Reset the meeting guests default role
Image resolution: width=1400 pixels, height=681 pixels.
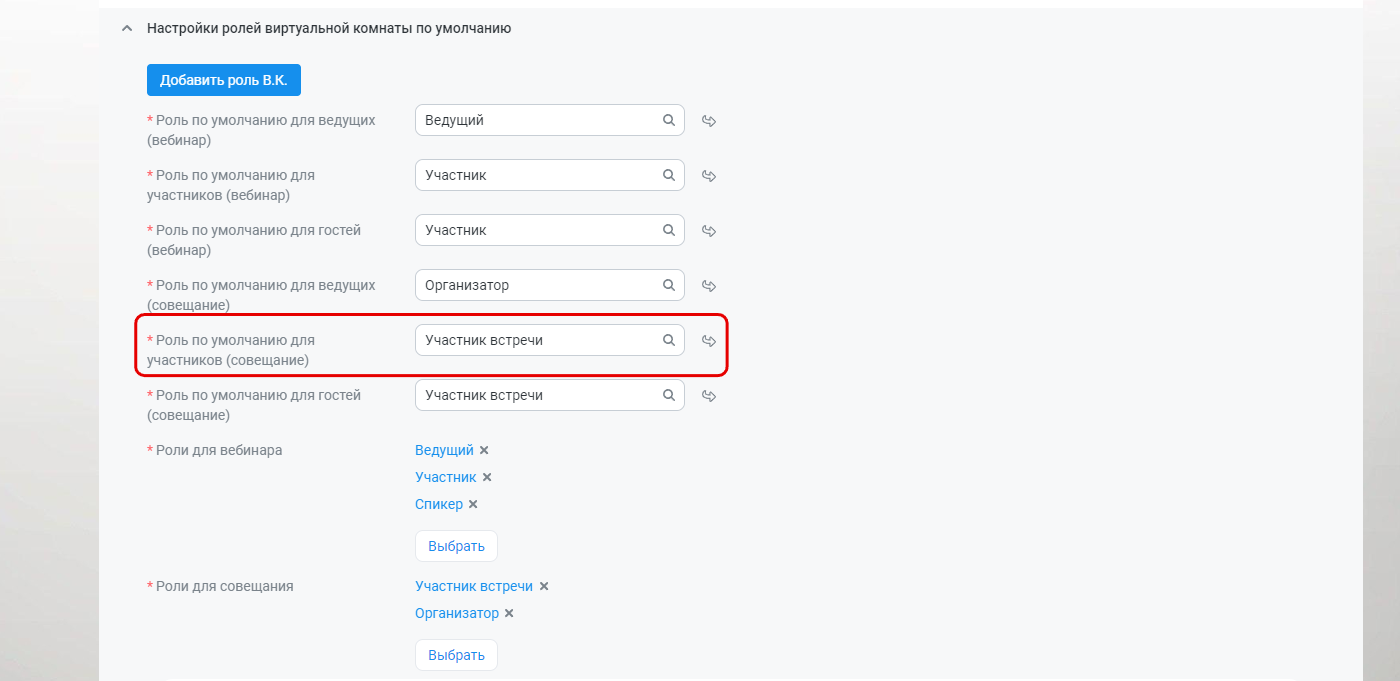(x=709, y=396)
